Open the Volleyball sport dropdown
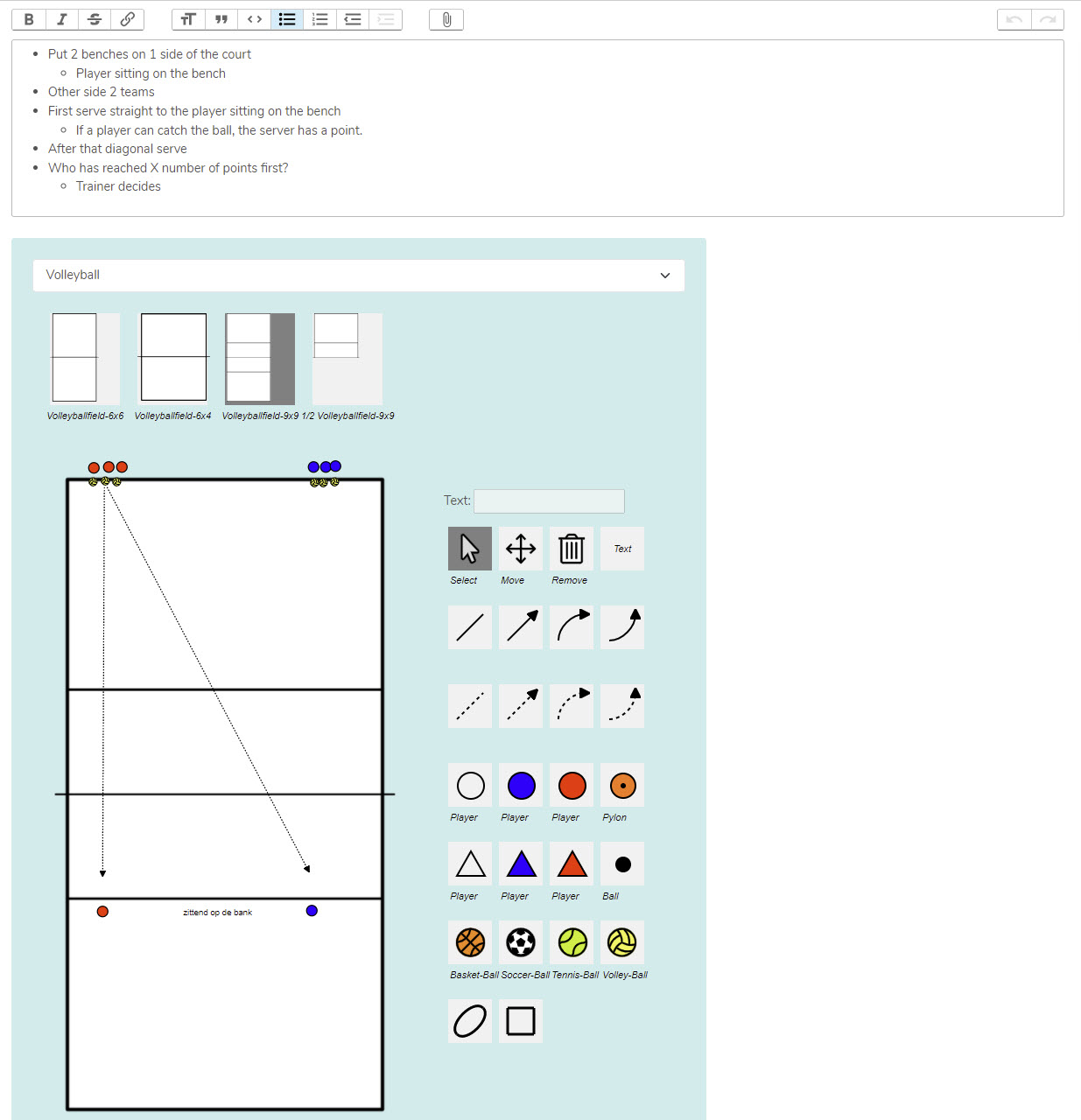Screen dimensions: 1081x1120 coord(359,275)
